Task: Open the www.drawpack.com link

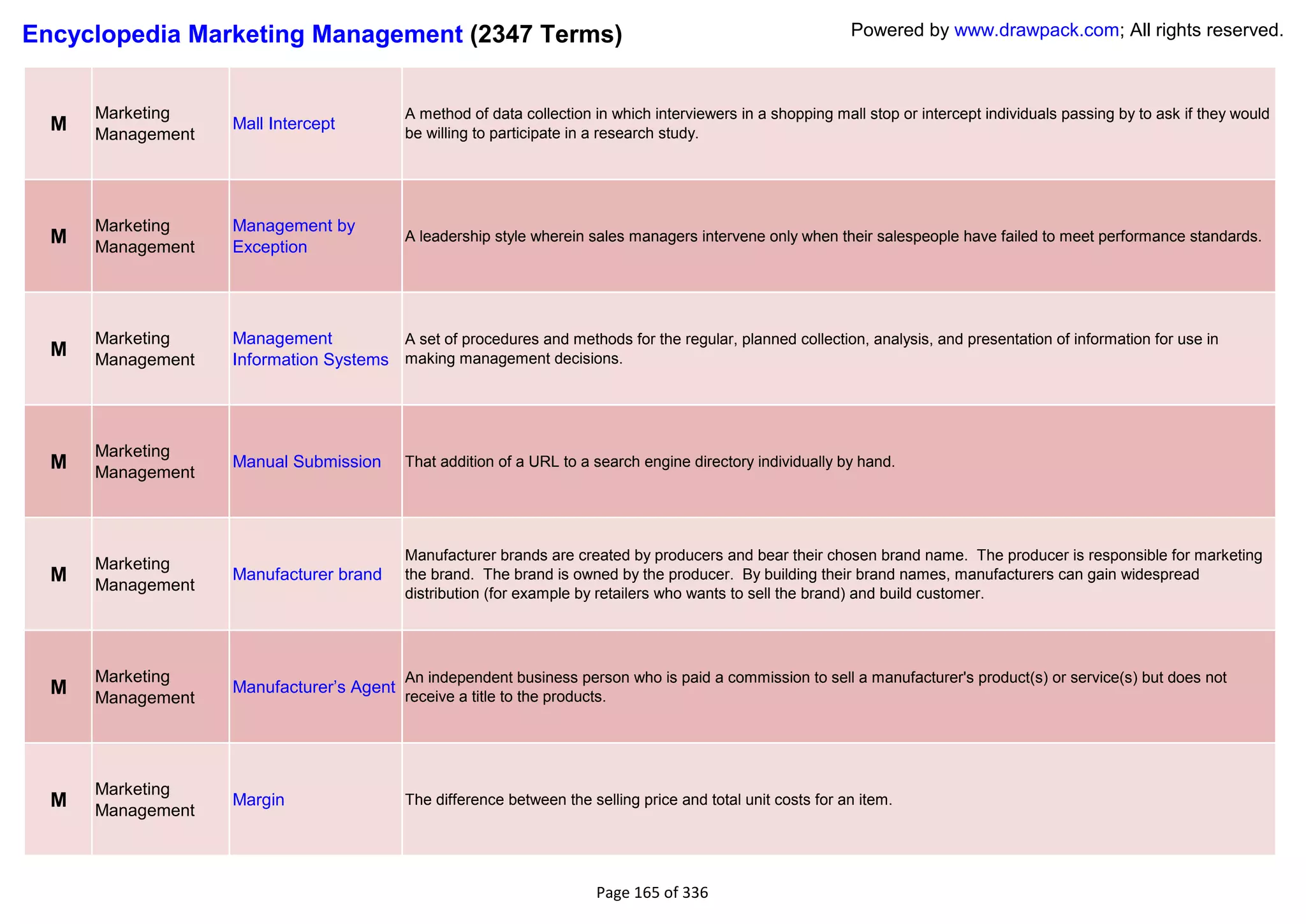Action: [1036, 30]
